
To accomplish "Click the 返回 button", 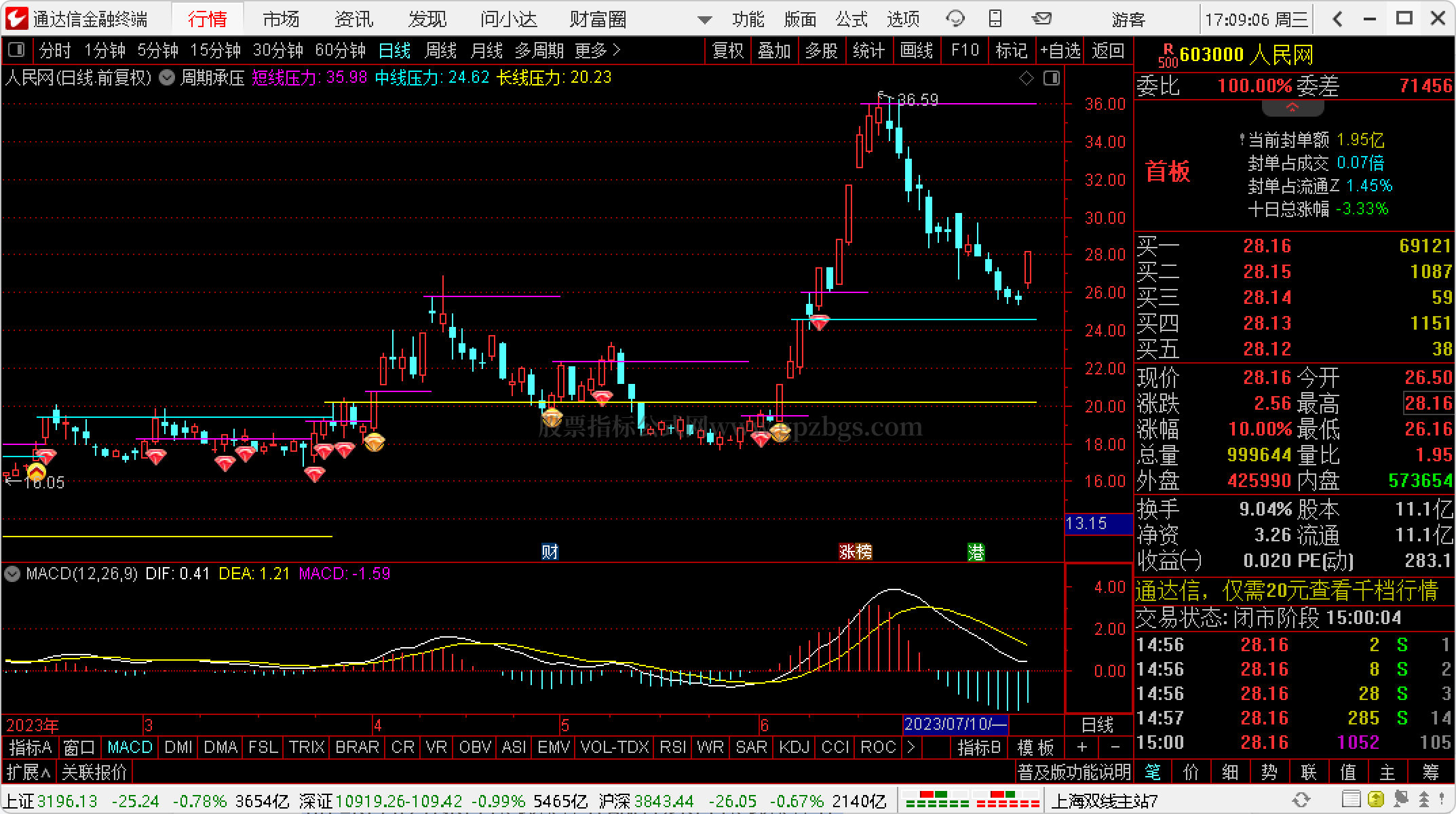I will click(1108, 51).
